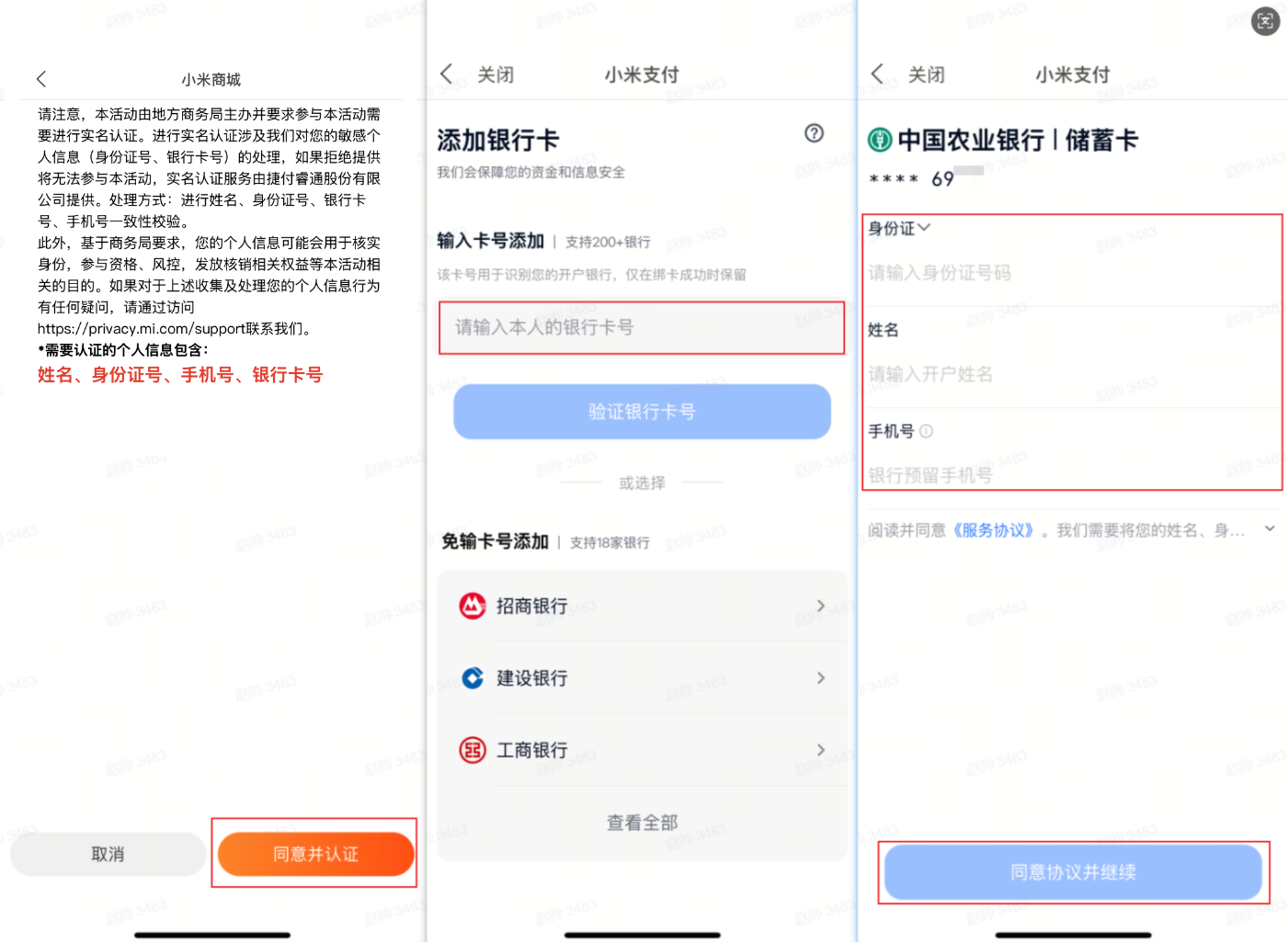
Task: Go back from the 小米商城 page
Action: (x=41, y=79)
